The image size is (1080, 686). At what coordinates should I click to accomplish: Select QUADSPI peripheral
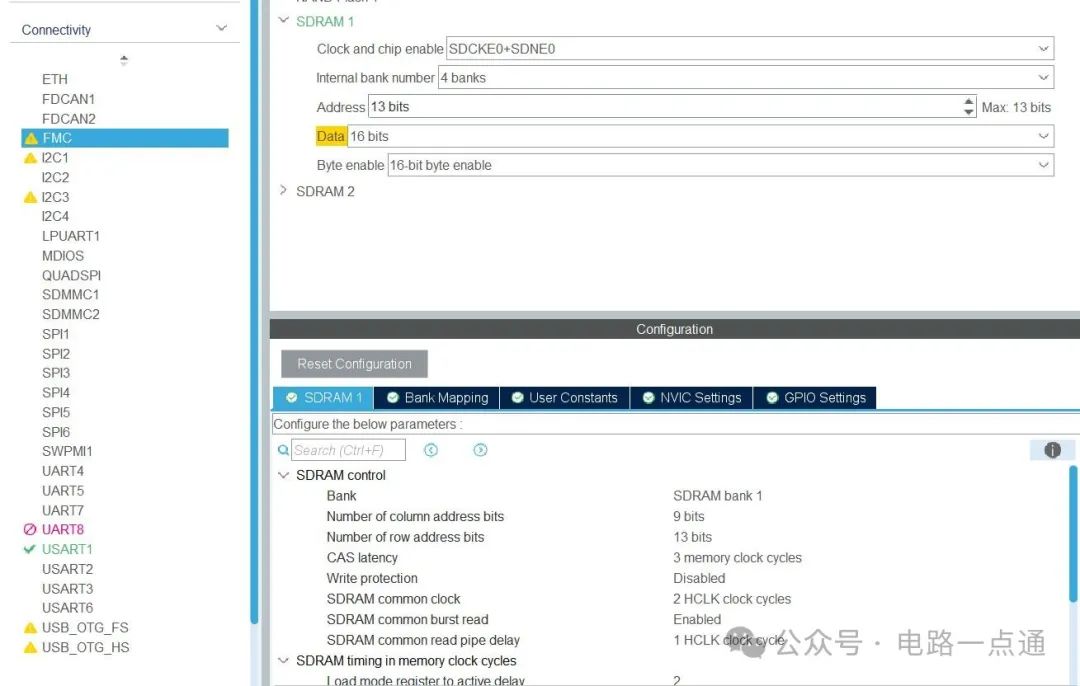[x=72, y=276]
